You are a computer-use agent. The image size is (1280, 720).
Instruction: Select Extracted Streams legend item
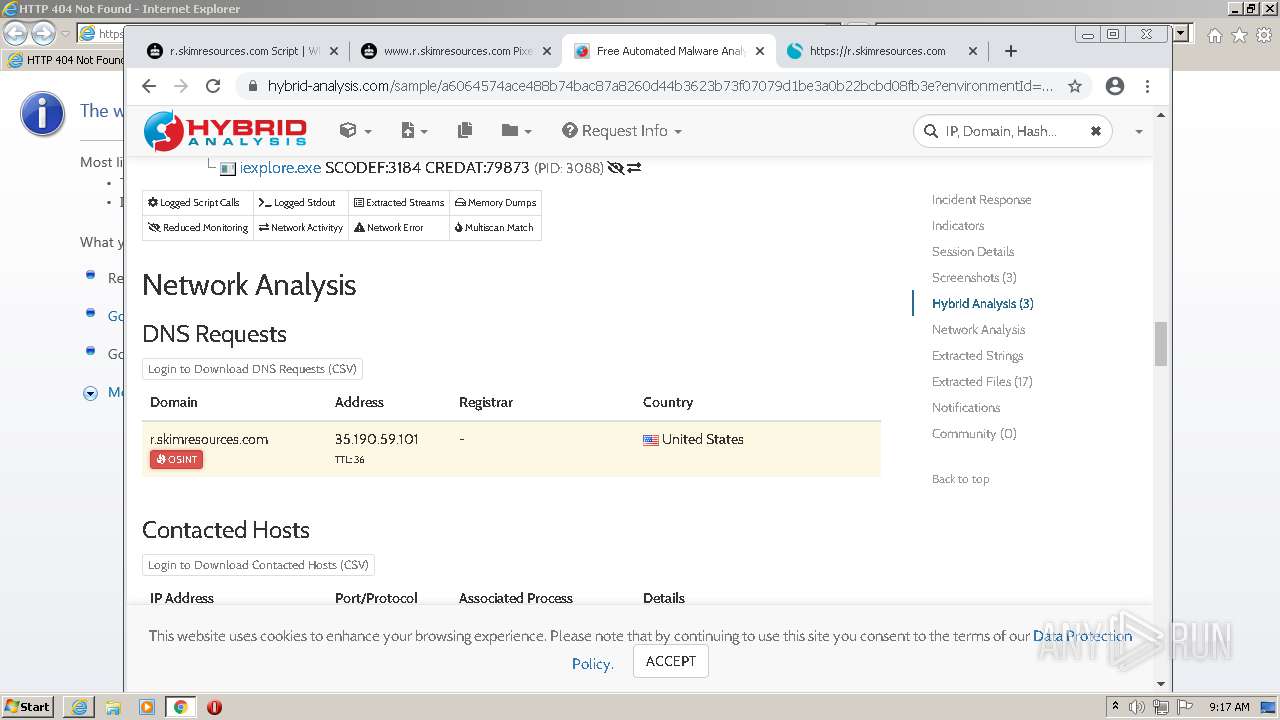point(399,203)
